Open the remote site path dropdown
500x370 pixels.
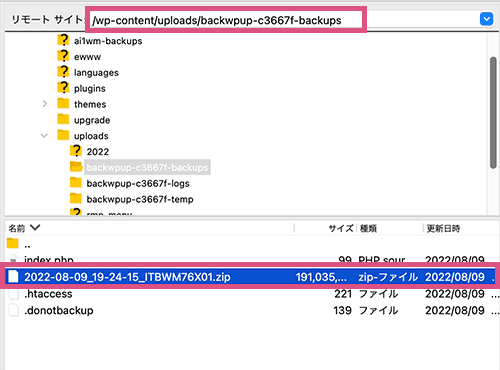coord(486,19)
